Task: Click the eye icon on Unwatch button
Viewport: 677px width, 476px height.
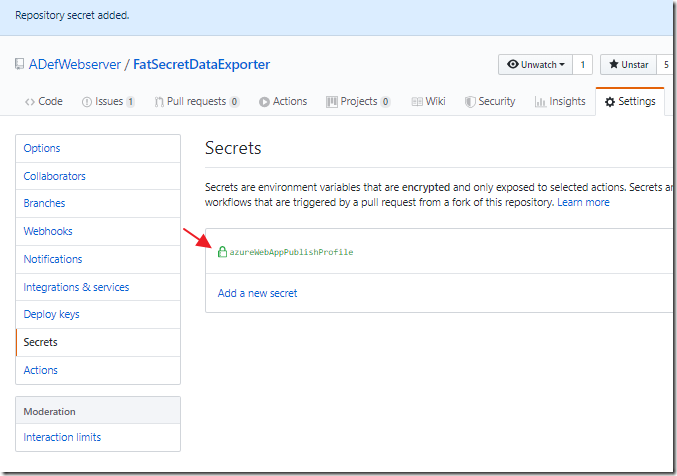Action: 512,64
